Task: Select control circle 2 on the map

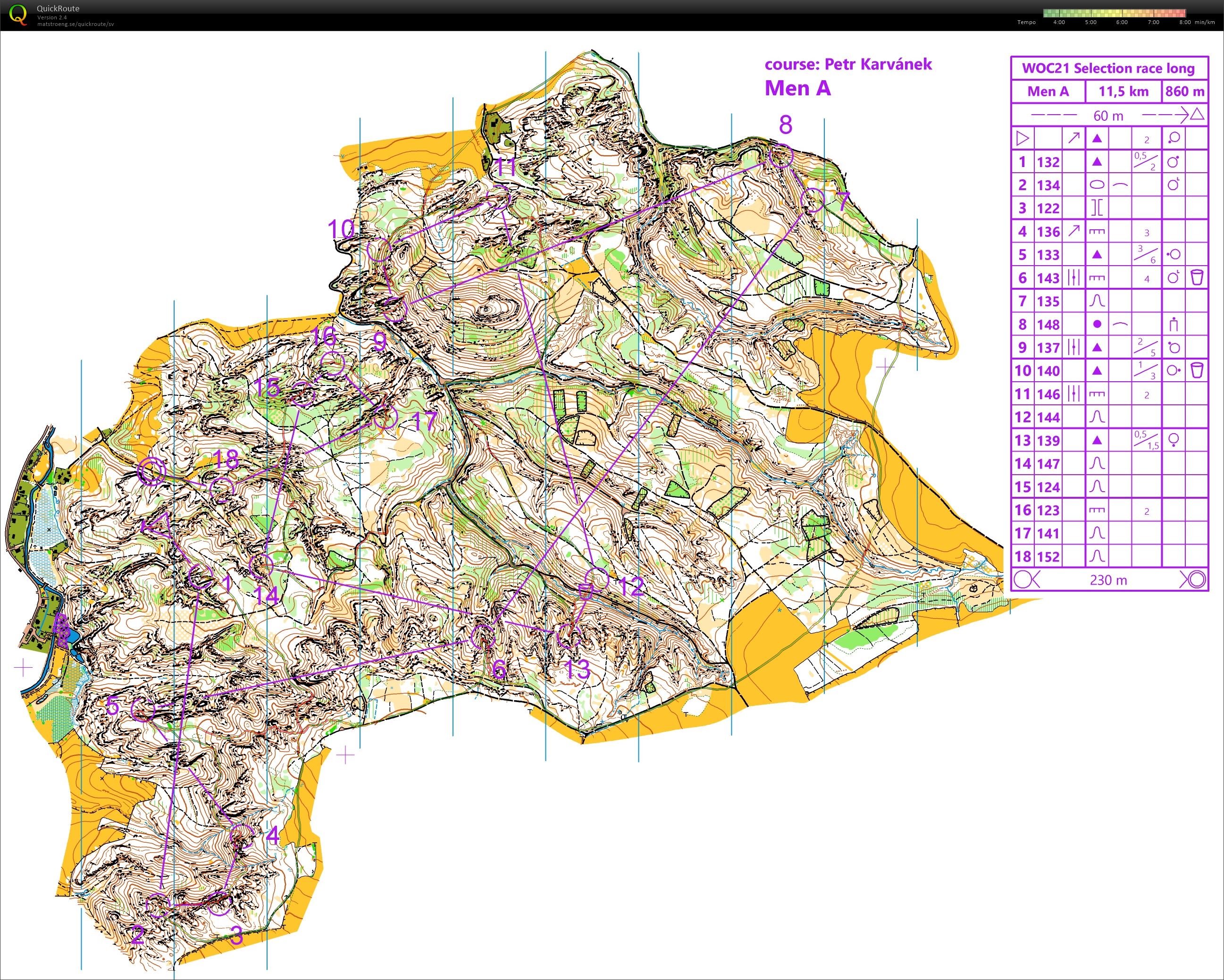Action: (159, 905)
